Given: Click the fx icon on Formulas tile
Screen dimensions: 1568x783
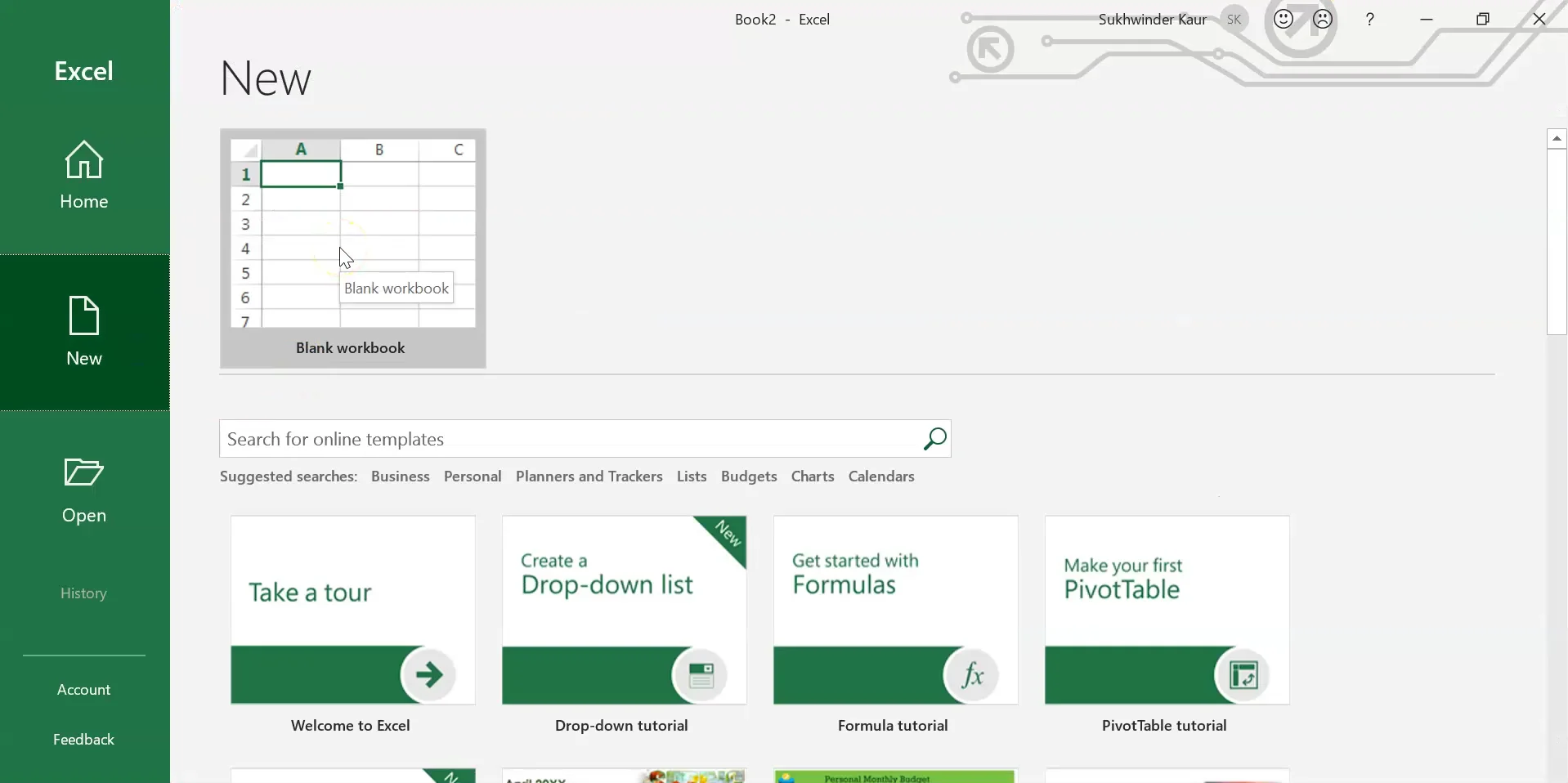Looking at the screenshot, I should pos(972,675).
